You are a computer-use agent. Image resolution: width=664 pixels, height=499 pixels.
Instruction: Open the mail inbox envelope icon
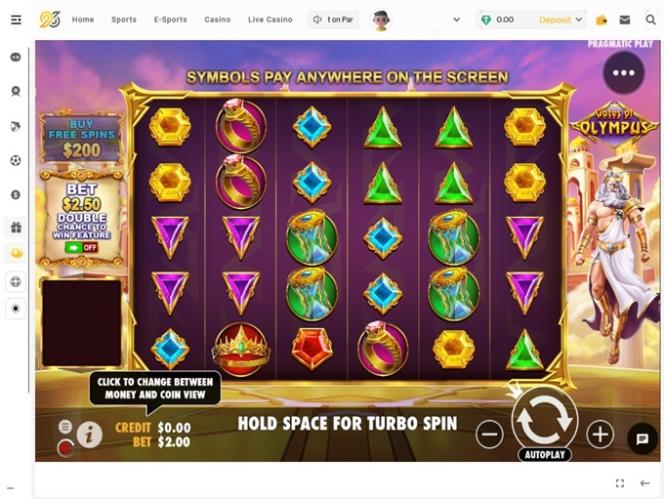[625, 19]
